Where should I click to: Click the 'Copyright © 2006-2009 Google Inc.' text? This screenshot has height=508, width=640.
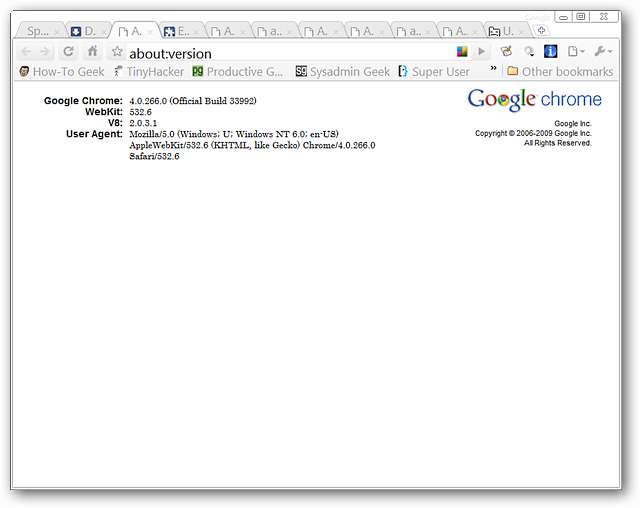pos(533,133)
